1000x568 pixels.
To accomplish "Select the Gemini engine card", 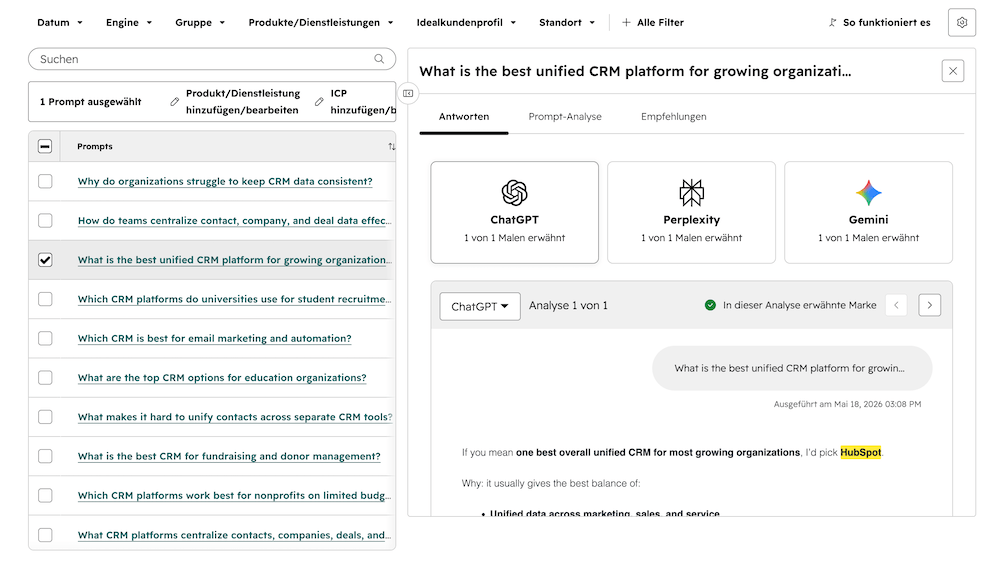I will click(x=868, y=212).
